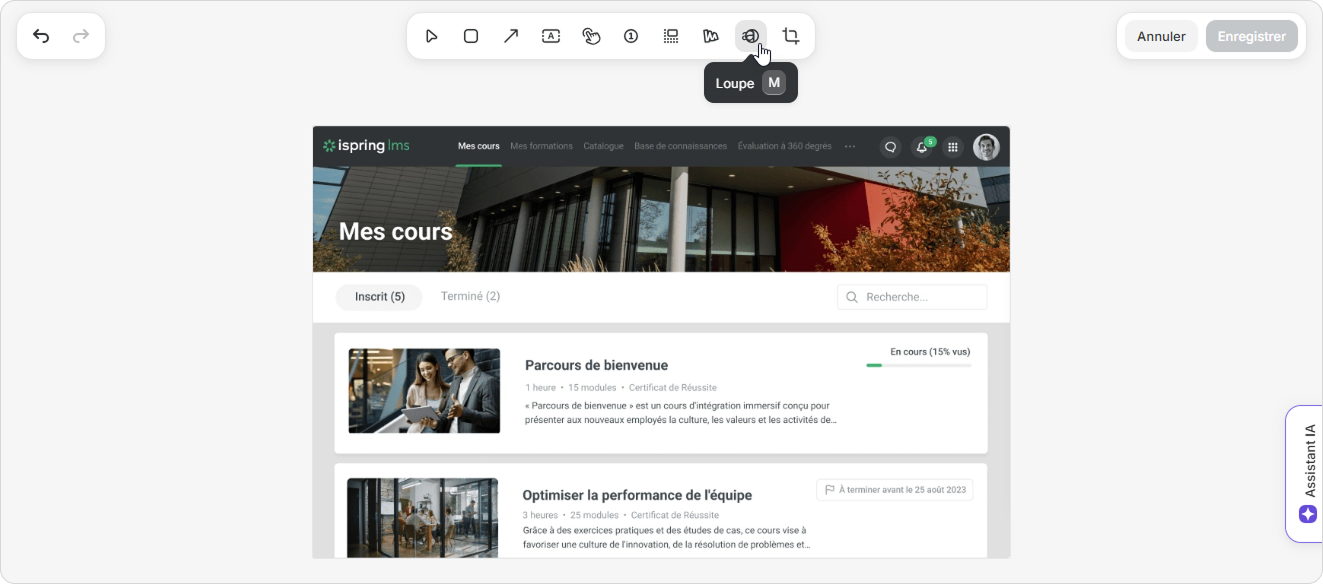Click the Enregistrer button

(x=1251, y=36)
